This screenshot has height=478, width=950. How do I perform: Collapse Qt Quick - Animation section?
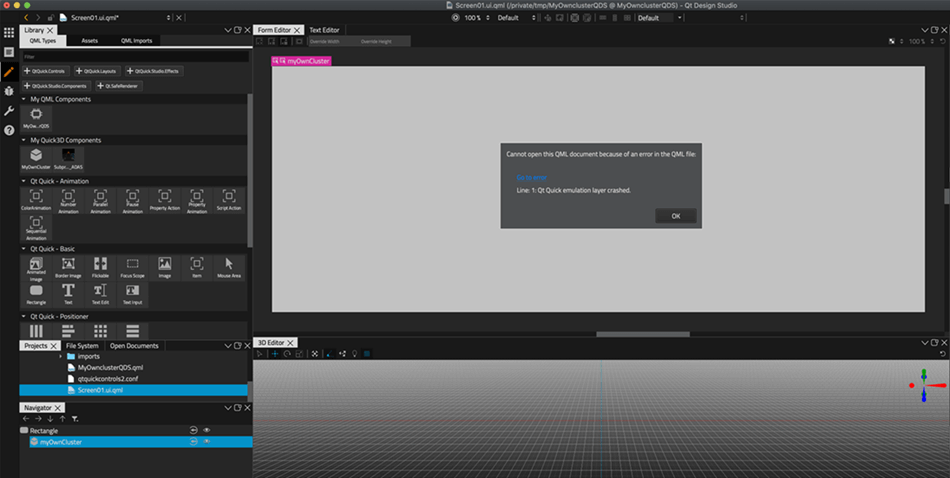pyautogui.click(x=24, y=181)
